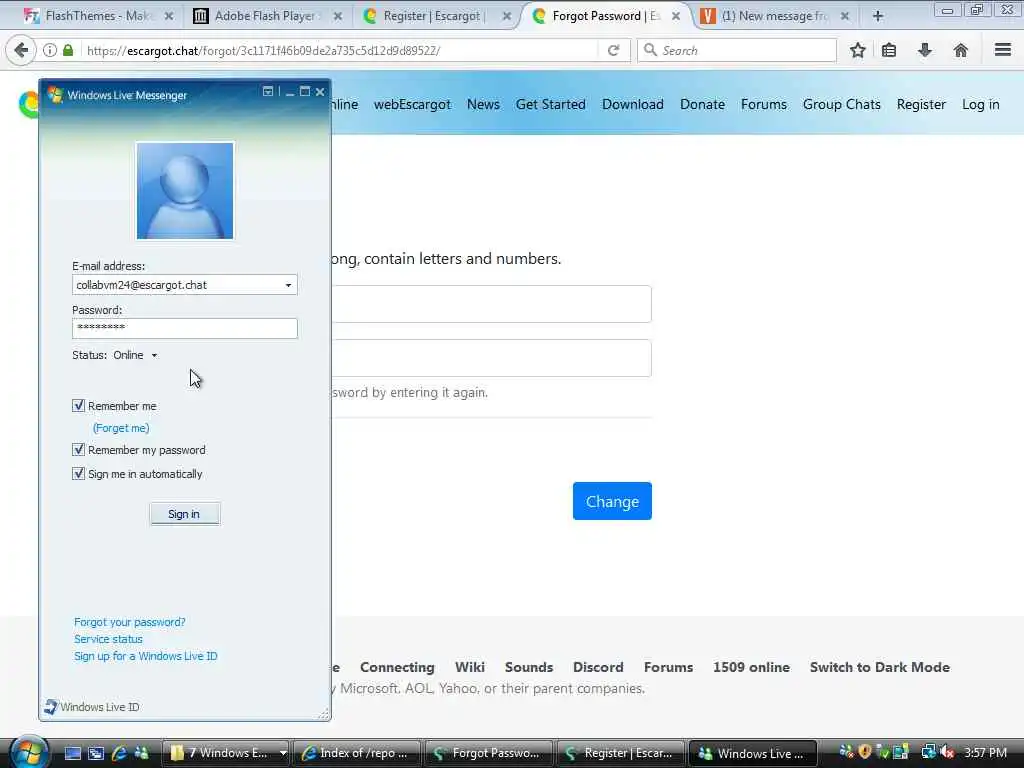Open Firefox downloads arrow icon

(x=925, y=50)
